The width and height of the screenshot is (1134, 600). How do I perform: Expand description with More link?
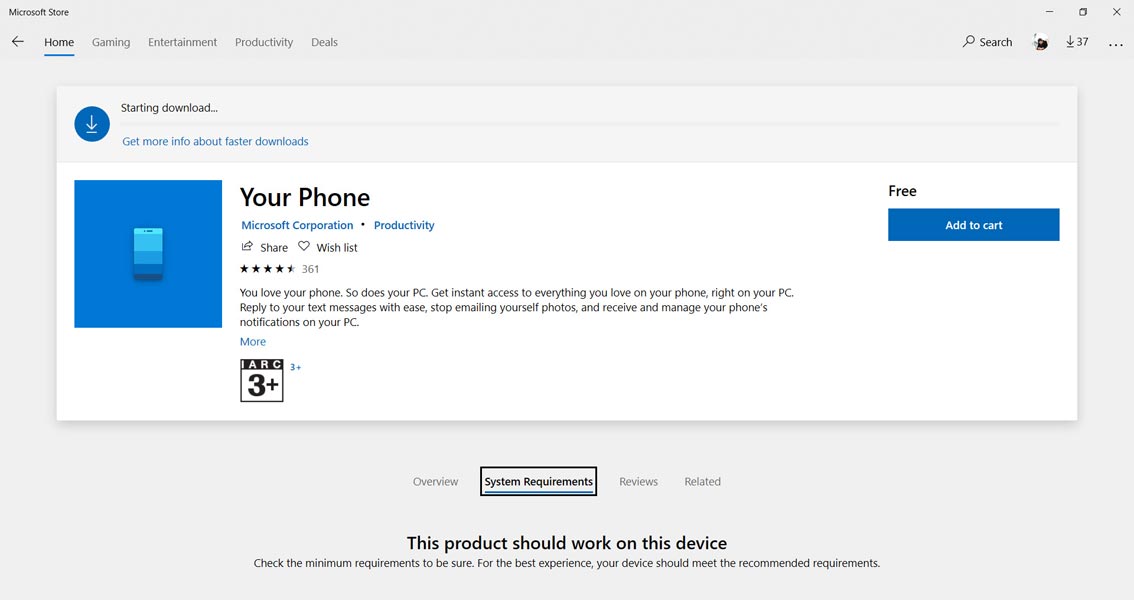[253, 342]
